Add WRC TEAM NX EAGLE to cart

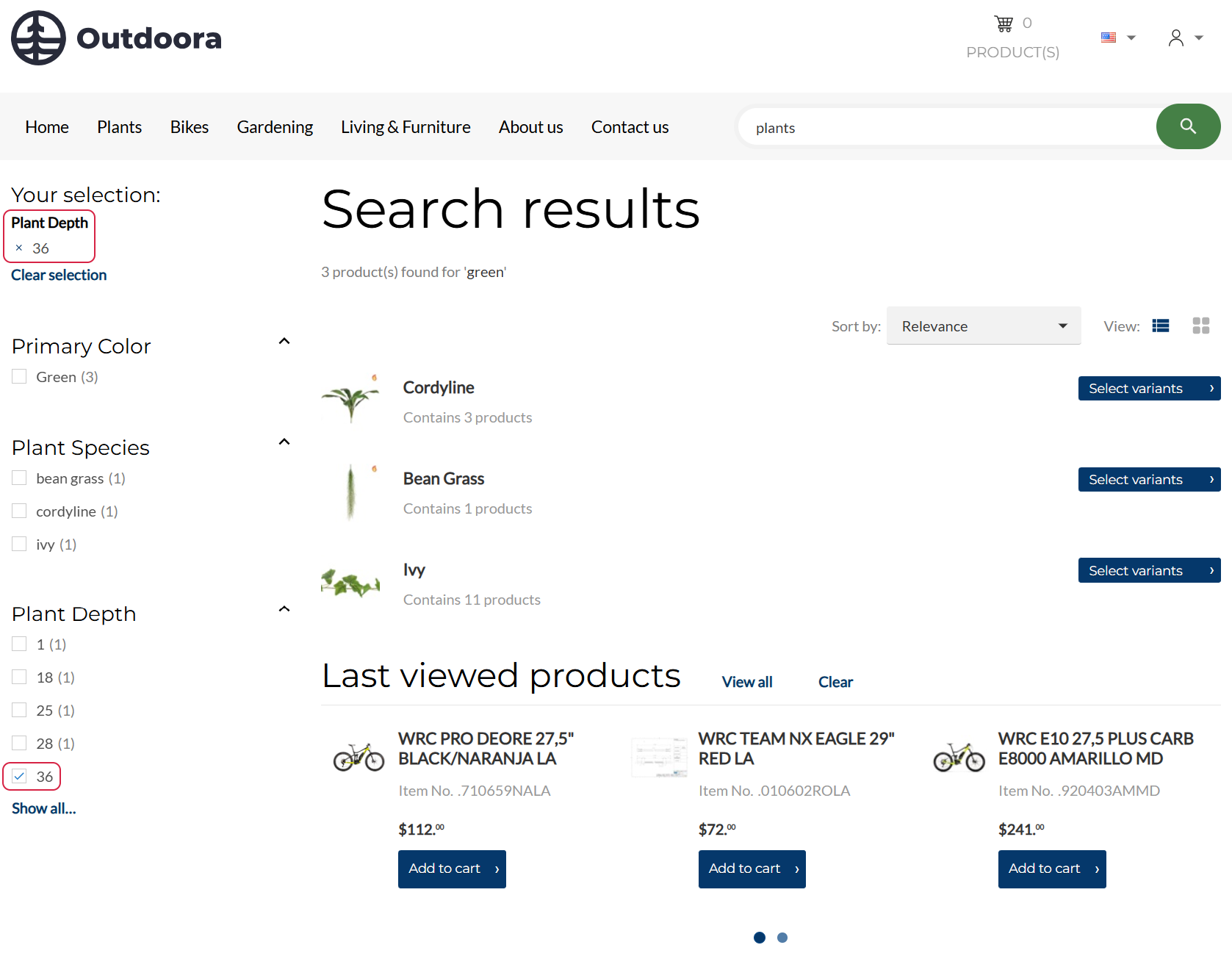(x=752, y=869)
